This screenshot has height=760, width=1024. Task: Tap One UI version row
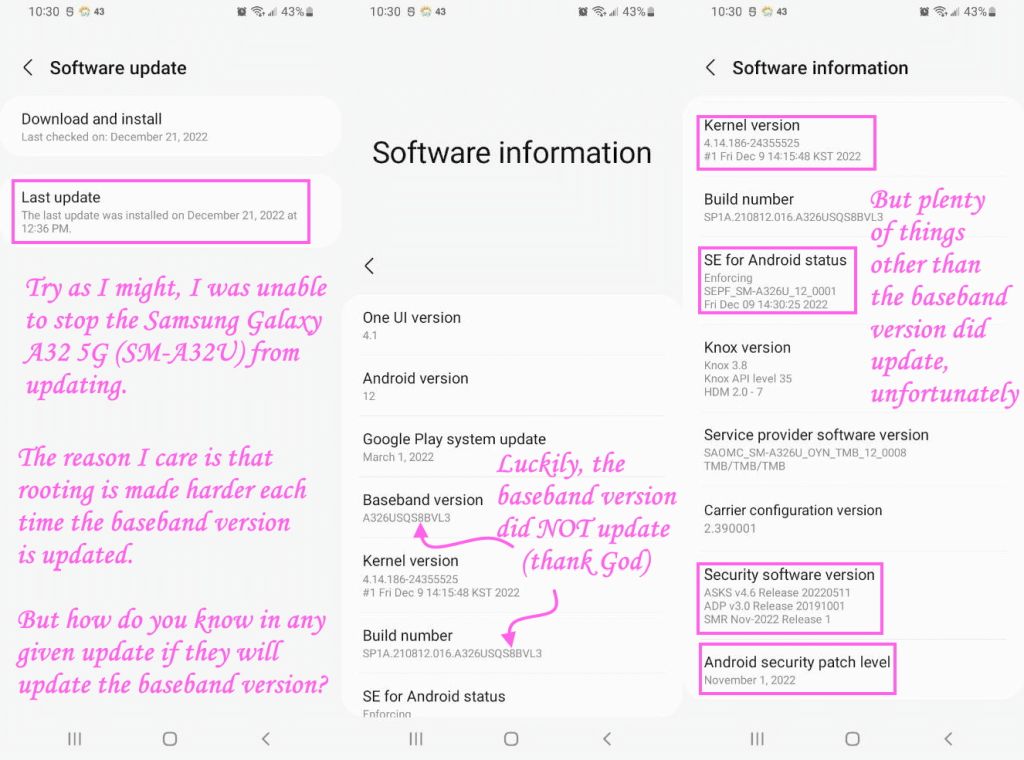[512, 326]
